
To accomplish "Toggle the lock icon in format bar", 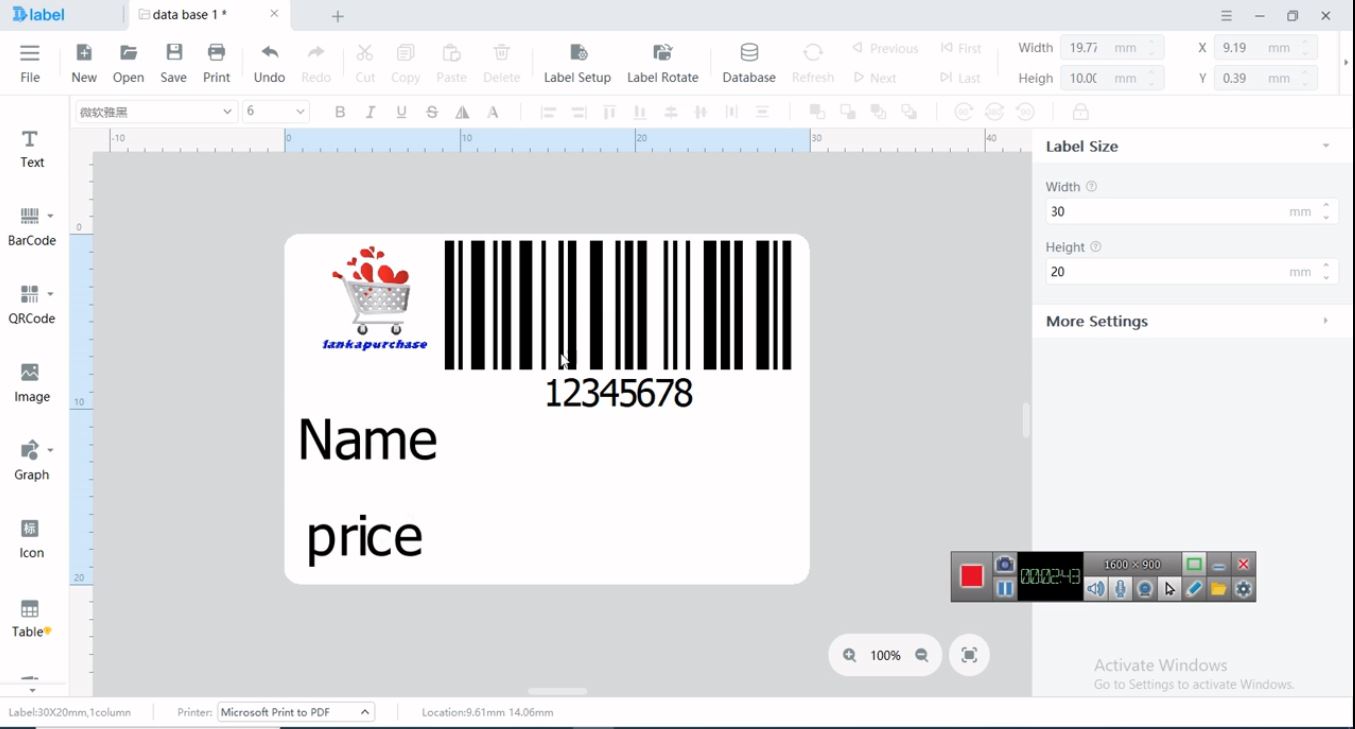I will [x=1080, y=112].
